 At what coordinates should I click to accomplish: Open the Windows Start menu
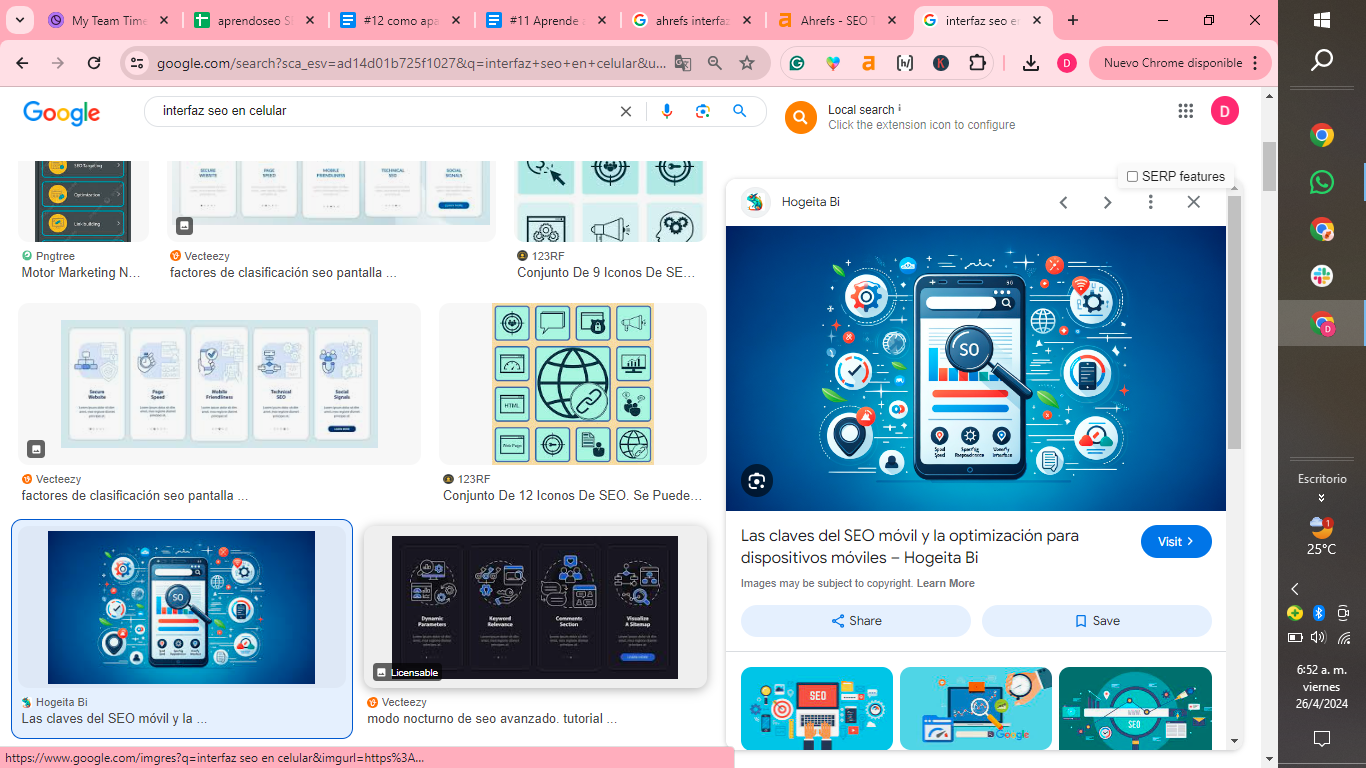(1322, 20)
